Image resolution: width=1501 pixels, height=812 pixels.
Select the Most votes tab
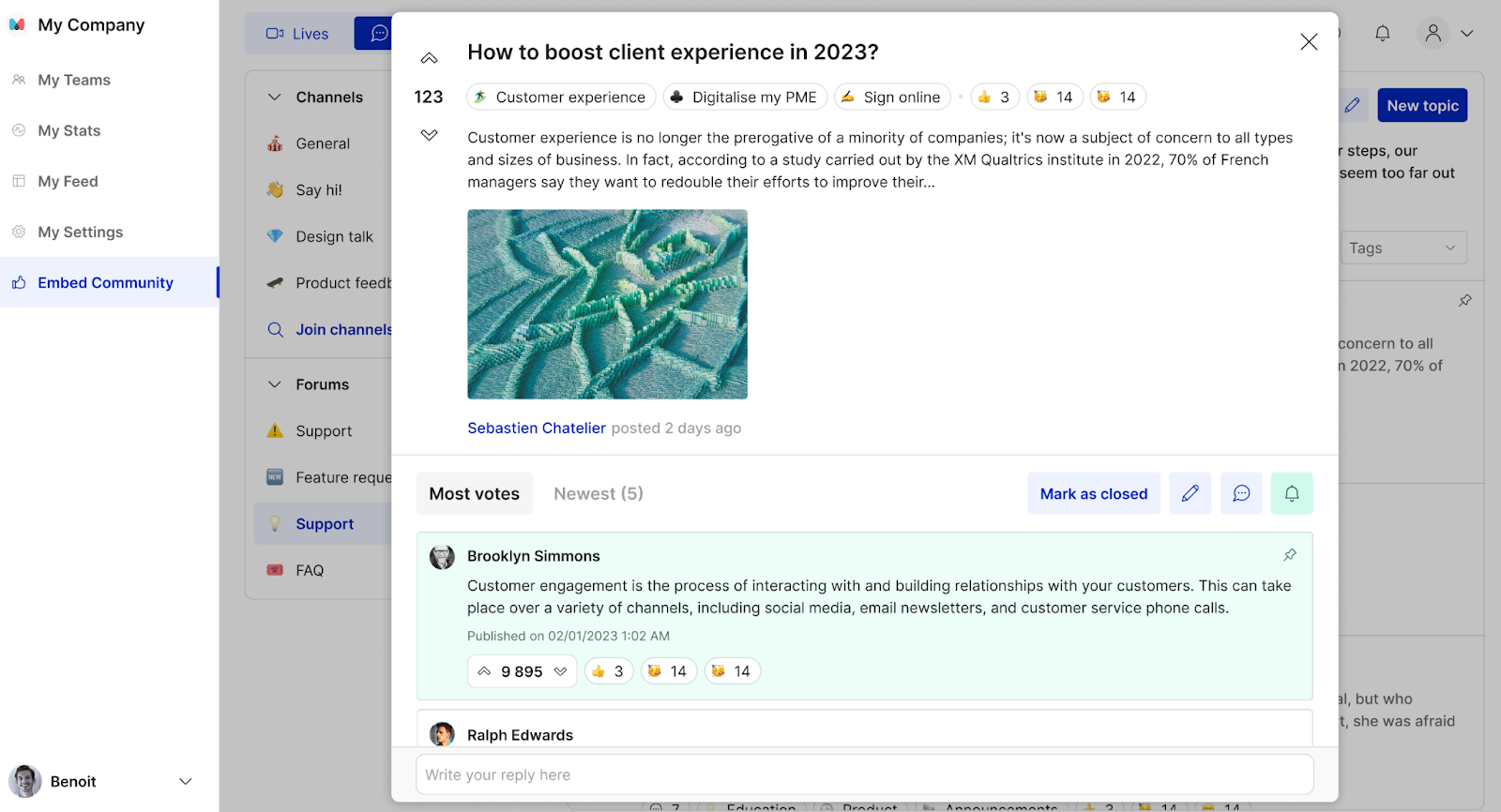(474, 493)
